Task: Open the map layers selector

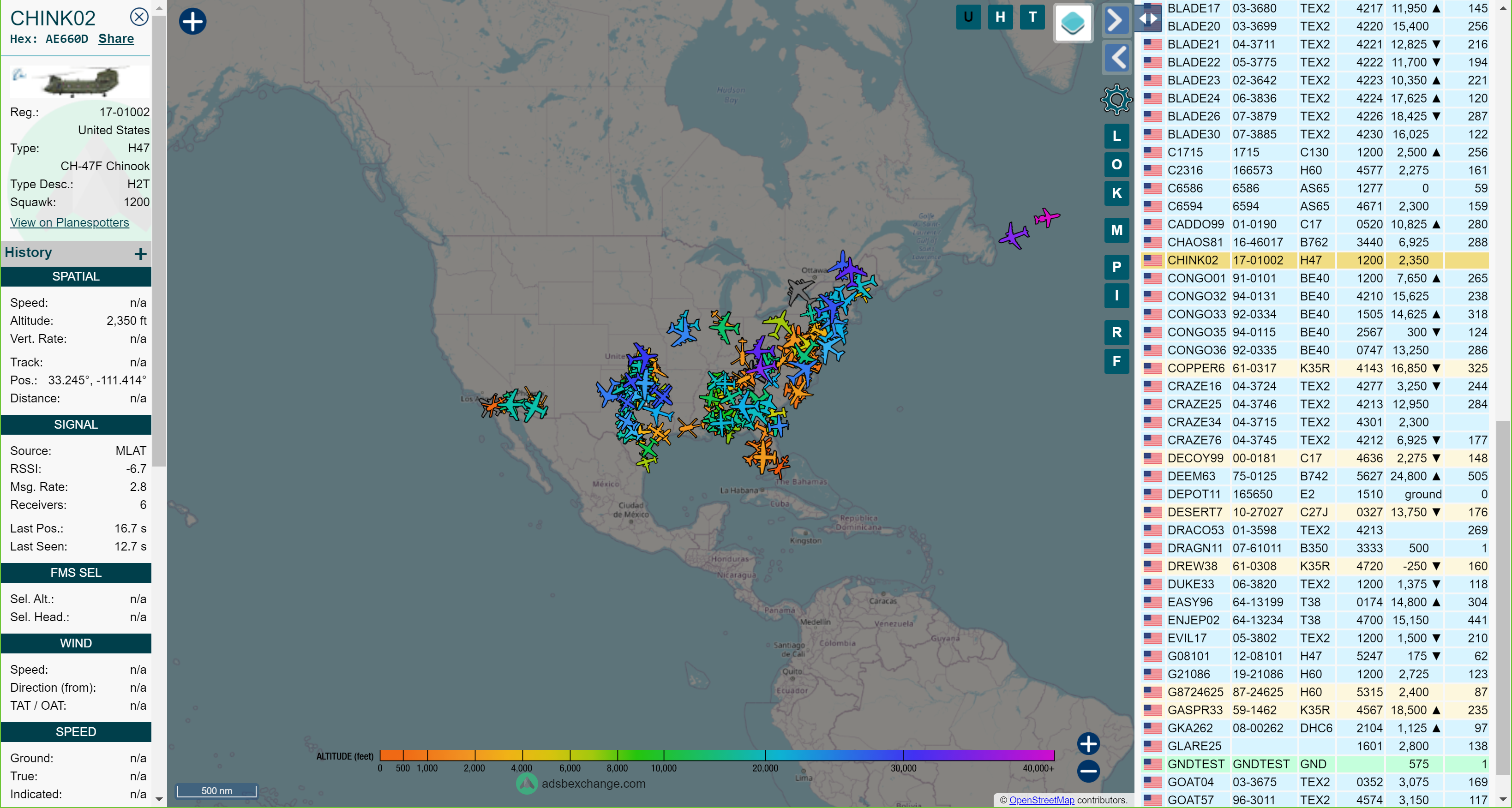Action: point(1073,24)
